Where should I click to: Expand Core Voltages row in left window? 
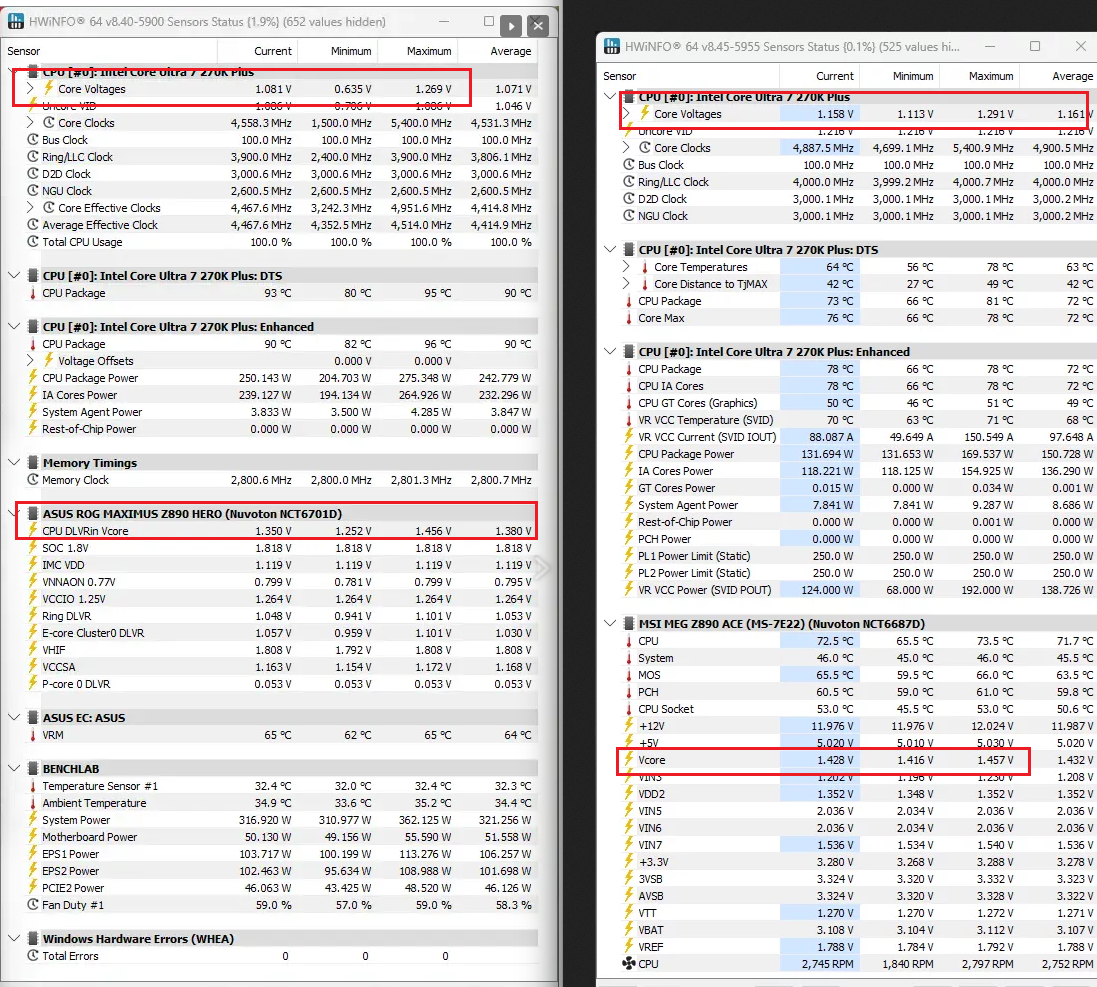coord(29,89)
